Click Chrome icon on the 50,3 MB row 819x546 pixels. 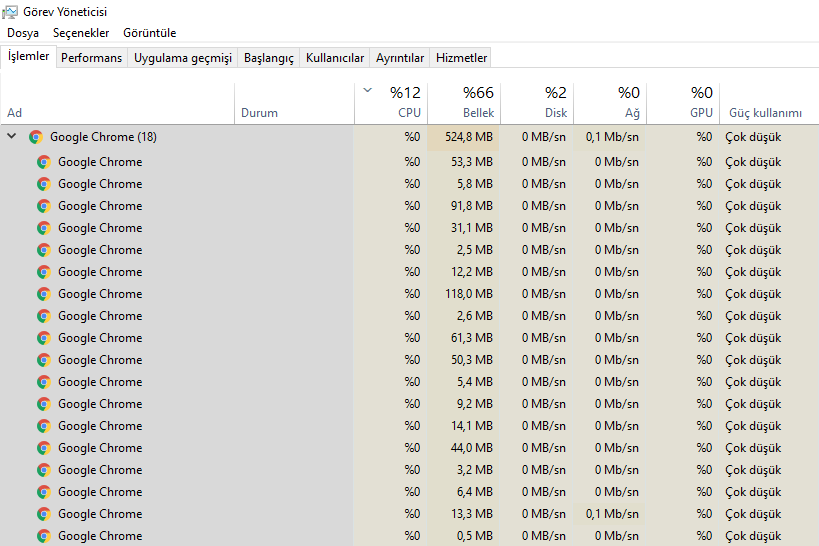[x=44, y=359]
